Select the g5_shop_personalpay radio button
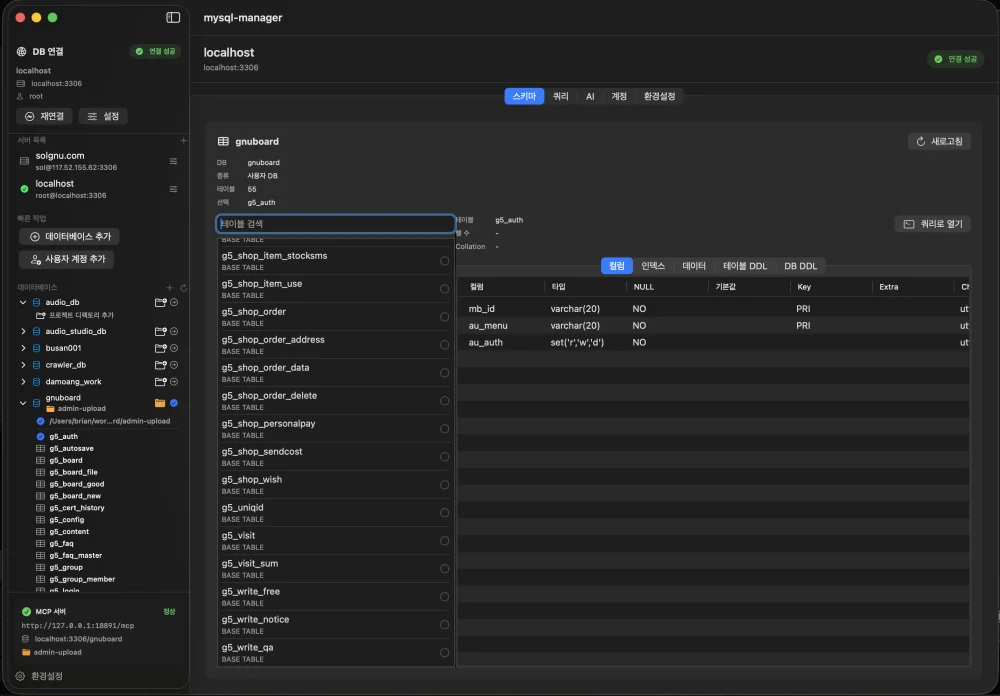Image resolution: width=1000 pixels, height=696 pixels. [445, 429]
